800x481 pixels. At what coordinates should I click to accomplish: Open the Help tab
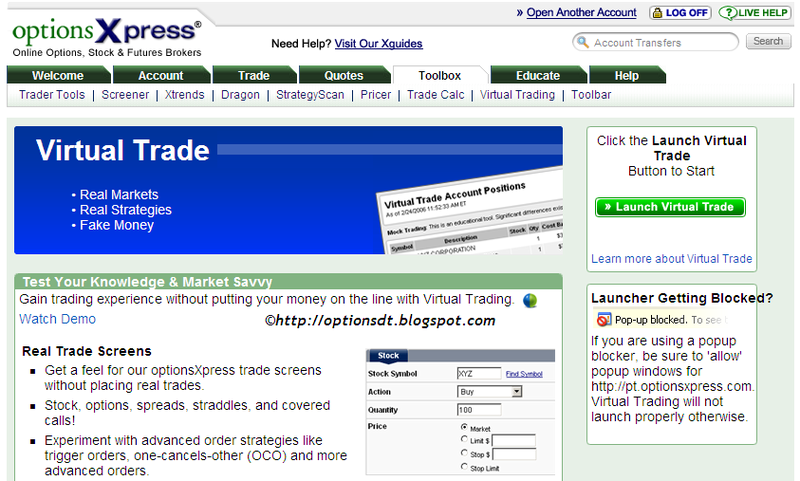[627, 75]
